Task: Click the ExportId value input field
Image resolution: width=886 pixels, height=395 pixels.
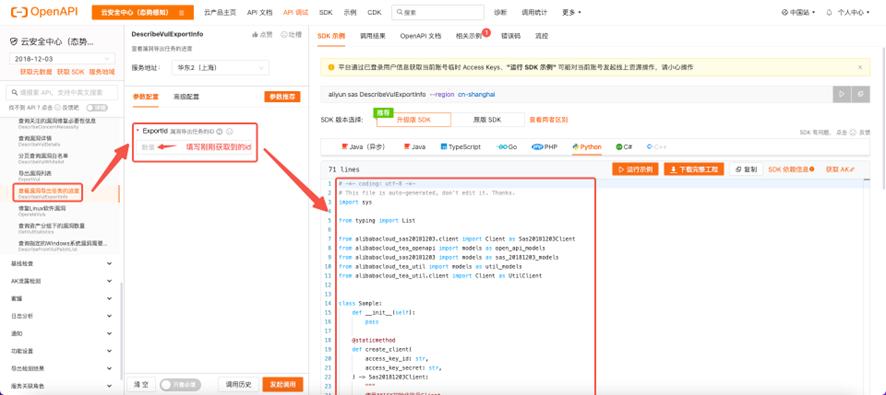Action: pyautogui.click(x=195, y=147)
